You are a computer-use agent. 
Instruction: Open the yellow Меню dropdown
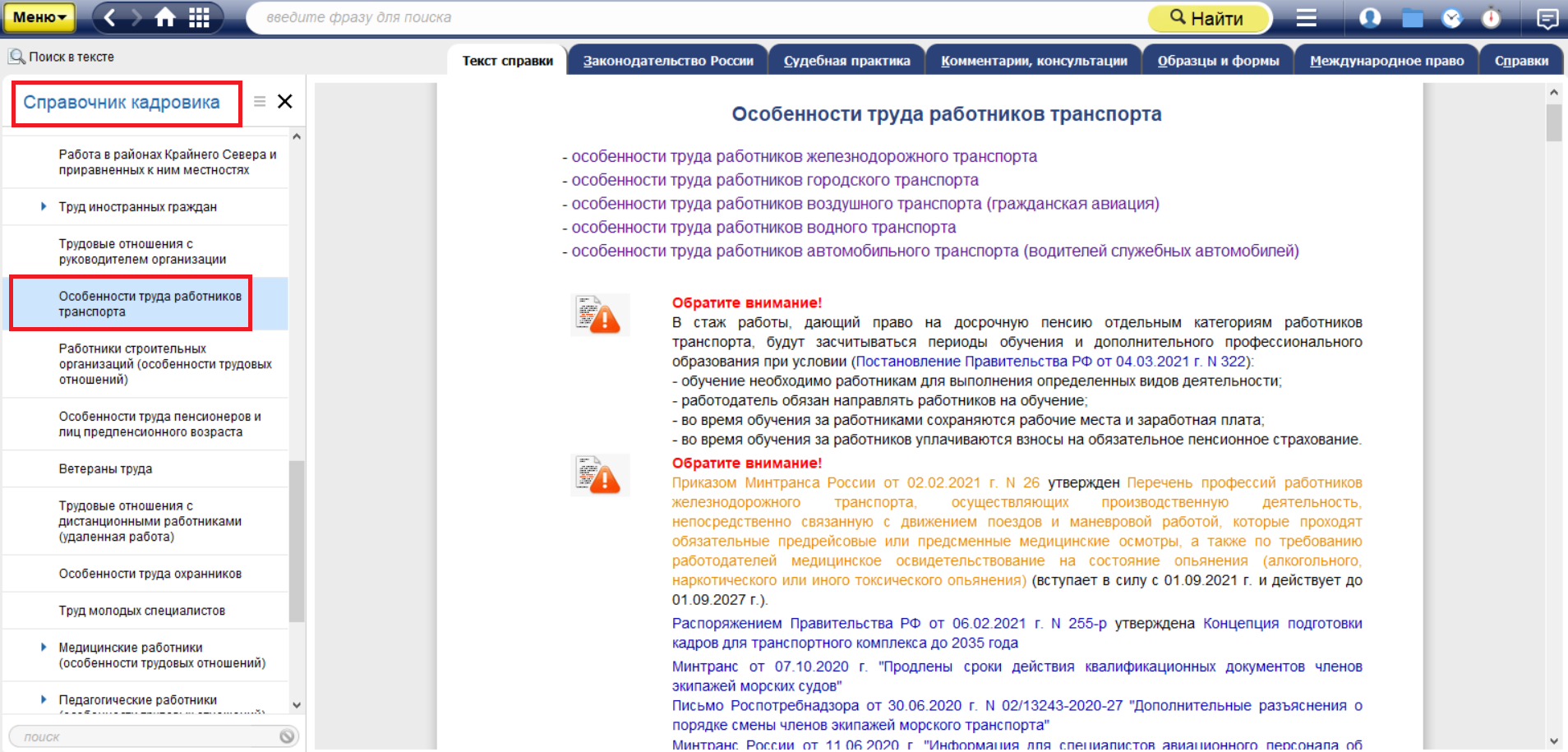[x=39, y=17]
